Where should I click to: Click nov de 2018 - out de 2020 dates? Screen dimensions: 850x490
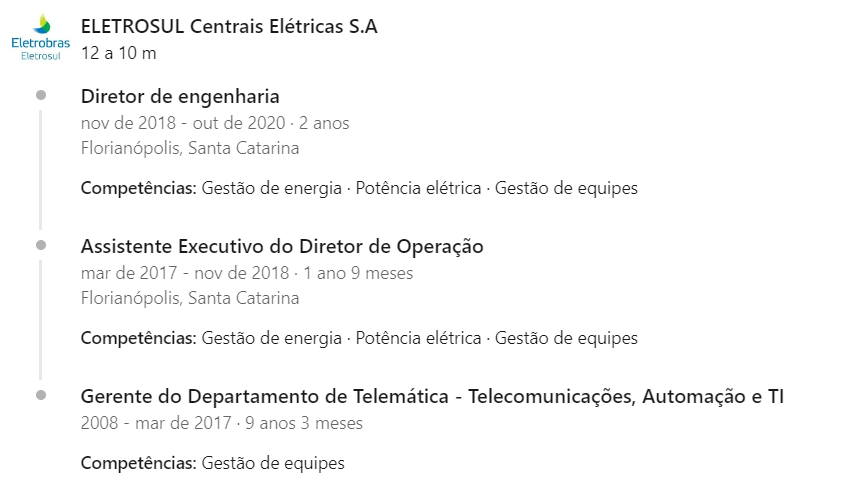[x=183, y=123]
